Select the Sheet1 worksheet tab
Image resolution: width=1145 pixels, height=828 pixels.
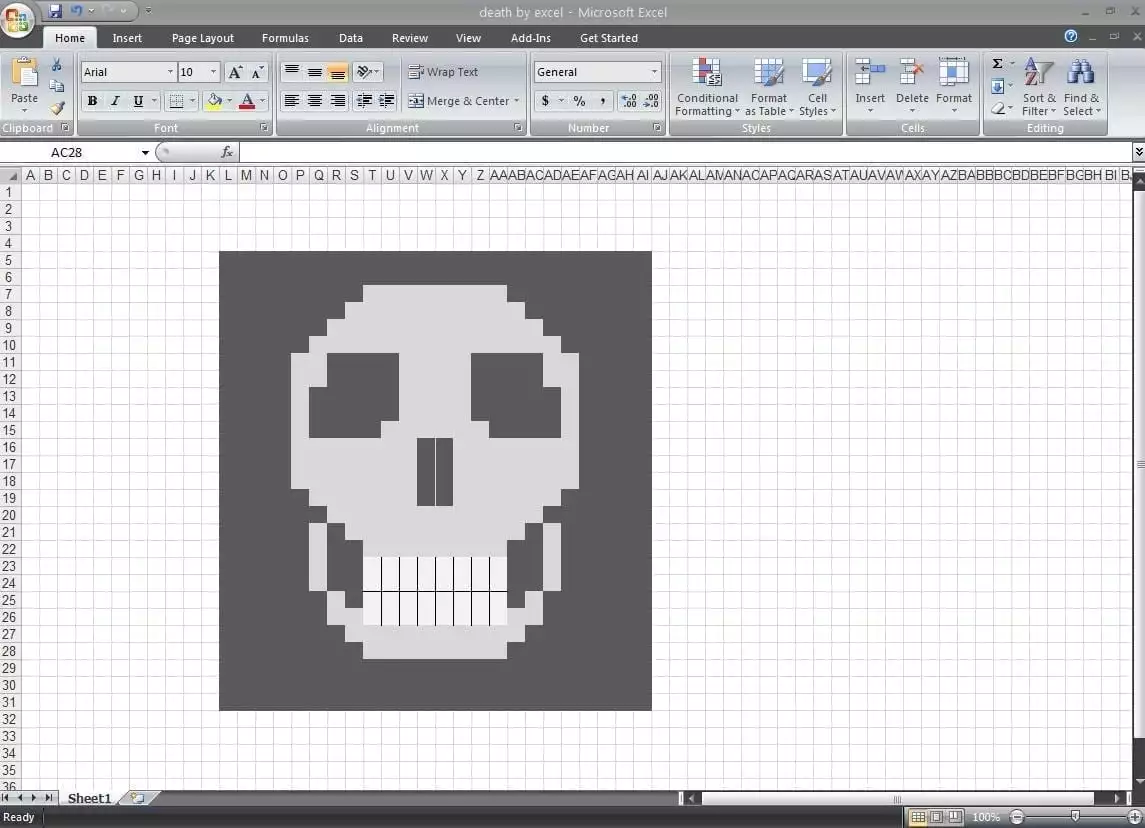[x=89, y=798]
